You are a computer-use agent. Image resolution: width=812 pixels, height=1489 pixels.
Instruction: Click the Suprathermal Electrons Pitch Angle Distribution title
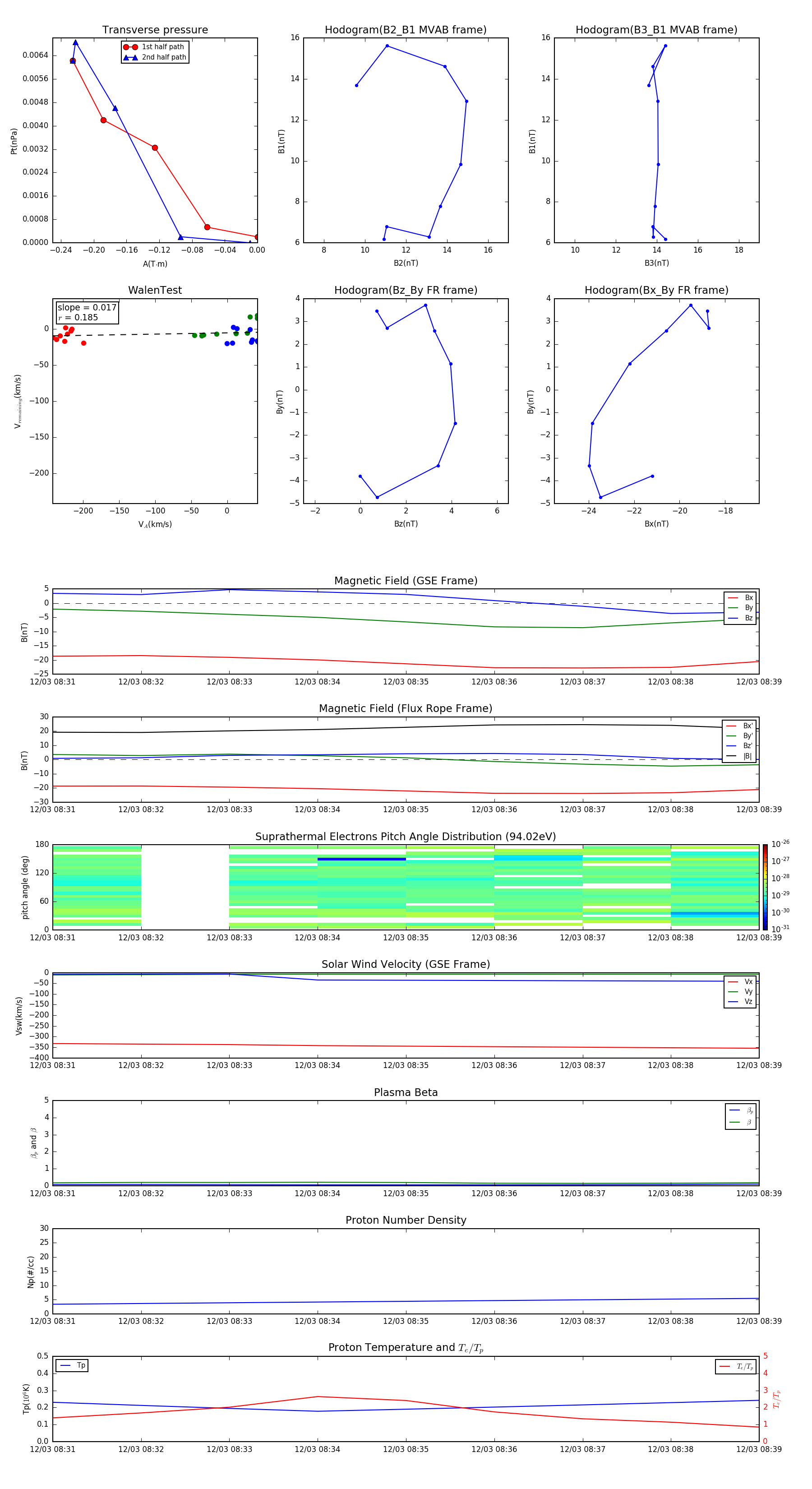pyautogui.click(x=406, y=837)
